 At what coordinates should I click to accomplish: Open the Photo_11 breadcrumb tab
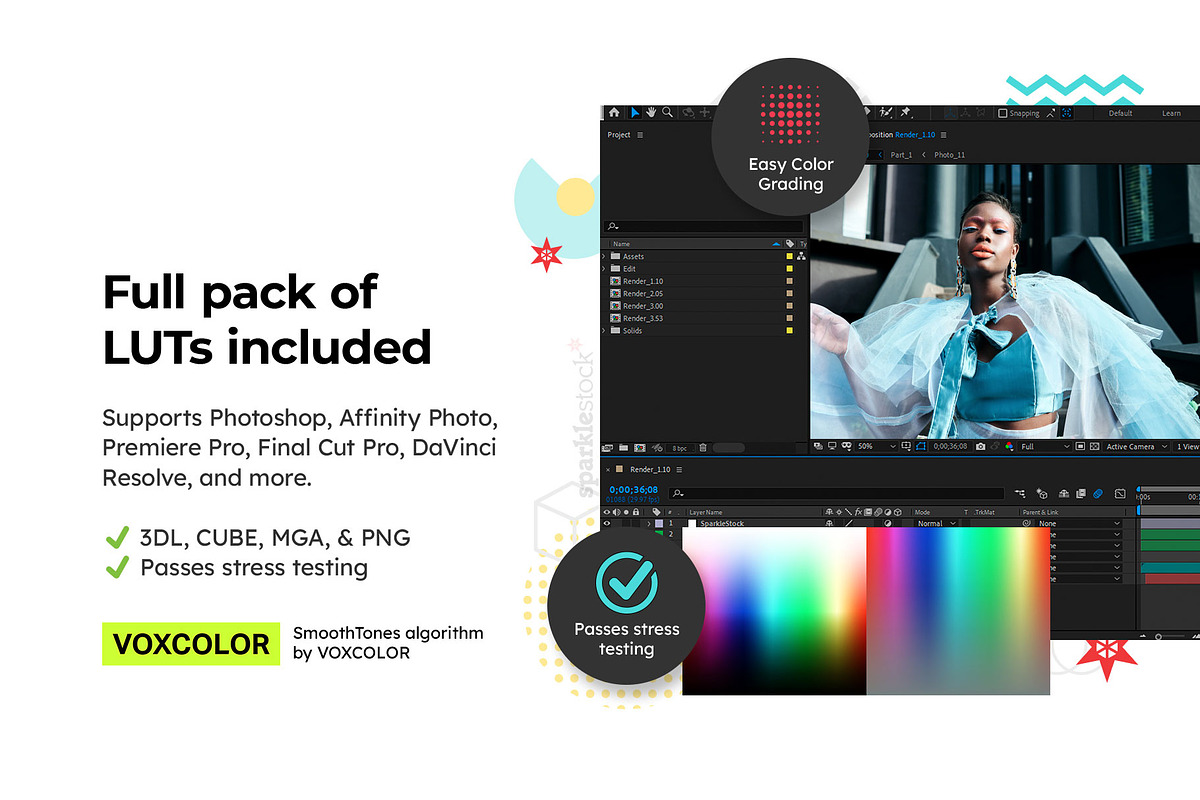pos(949,155)
